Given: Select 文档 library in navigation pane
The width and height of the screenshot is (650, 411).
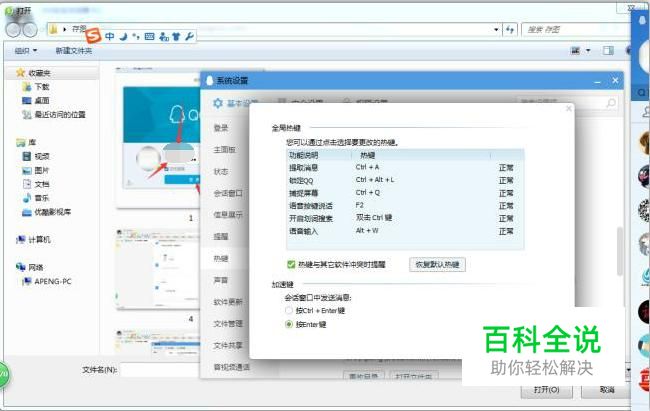Looking at the screenshot, I should [x=42, y=184].
